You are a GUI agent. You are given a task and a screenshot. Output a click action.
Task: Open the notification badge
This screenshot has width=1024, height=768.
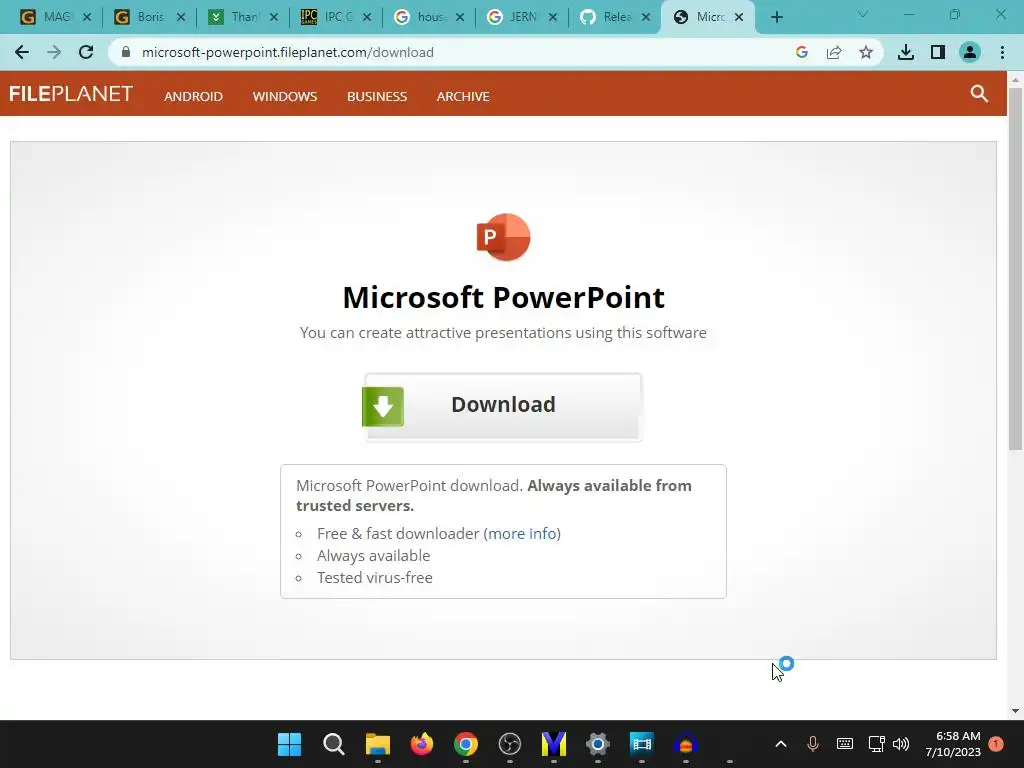(x=996, y=744)
